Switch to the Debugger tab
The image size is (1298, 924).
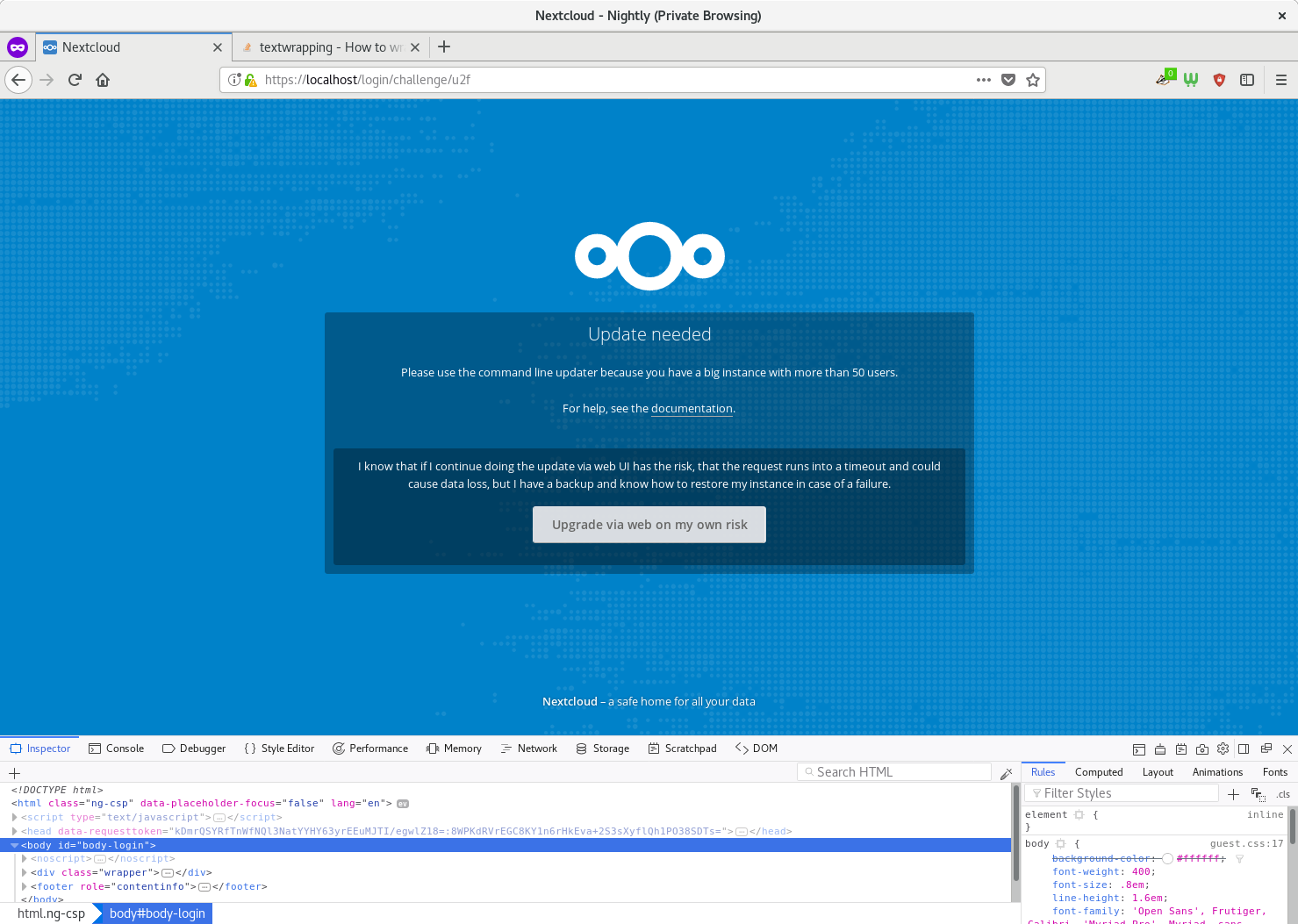click(x=194, y=749)
